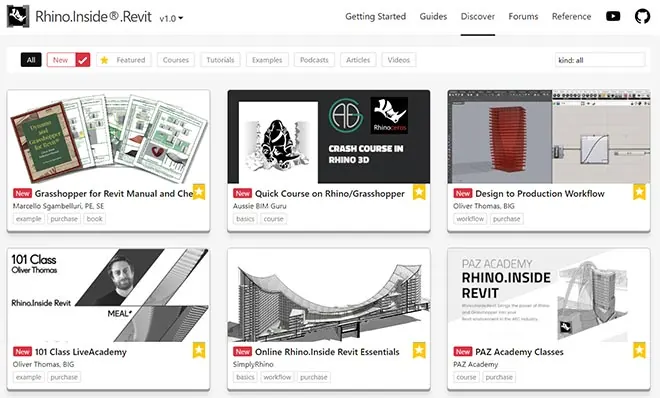Click the 'kind: all' search field
Viewport: 660px width, 398px height.
(x=600, y=60)
